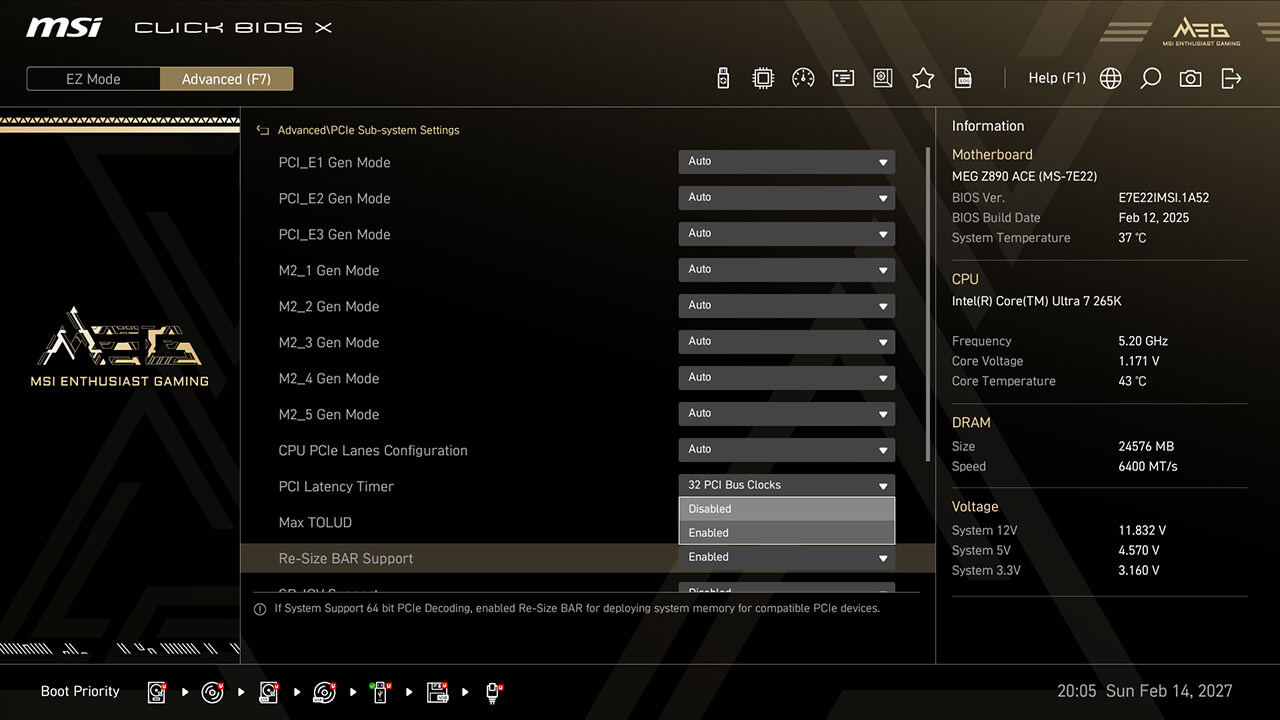
Task: Choose Enabled in the open dropdown list
Action: pyautogui.click(x=786, y=533)
